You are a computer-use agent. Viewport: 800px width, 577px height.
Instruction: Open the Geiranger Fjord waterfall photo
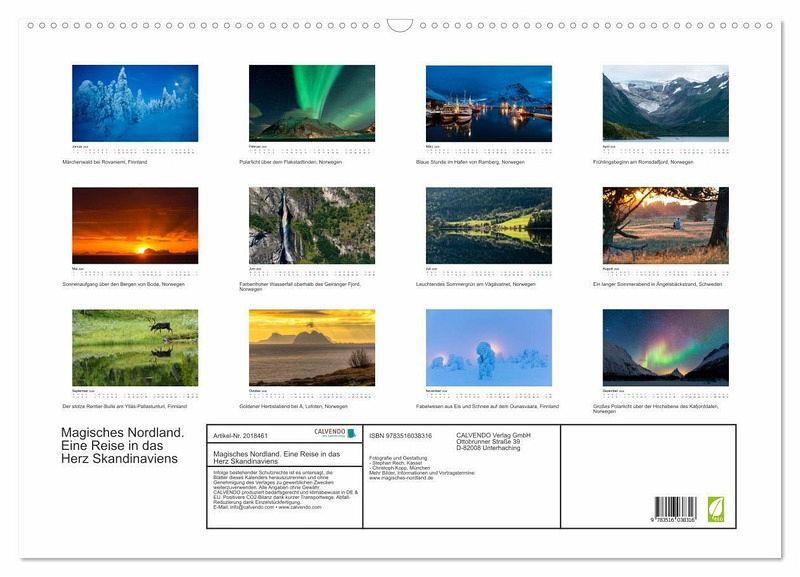click(x=312, y=225)
